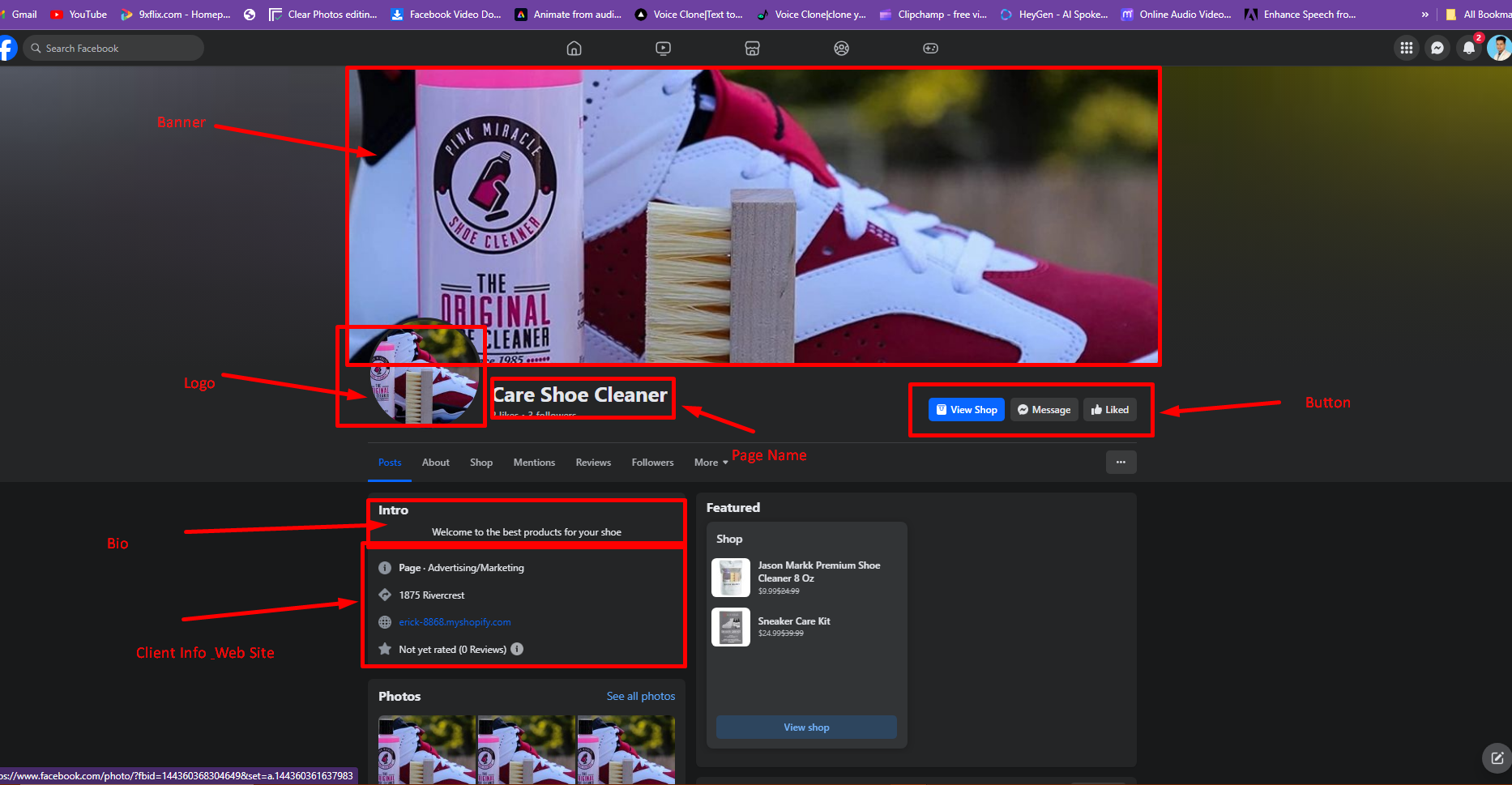This screenshot has height=785, width=1512.
Task: Open the 9xflix.com bookmark
Action: [x=175, y=15]
